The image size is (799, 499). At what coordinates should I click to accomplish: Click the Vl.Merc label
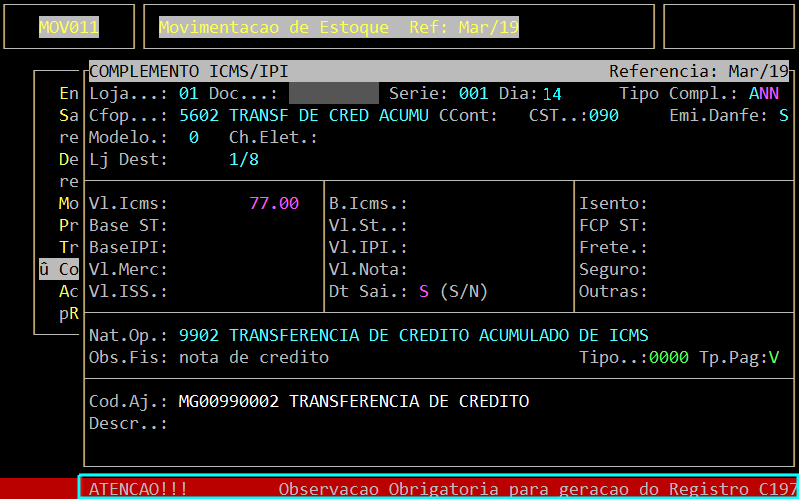[128, 269]
